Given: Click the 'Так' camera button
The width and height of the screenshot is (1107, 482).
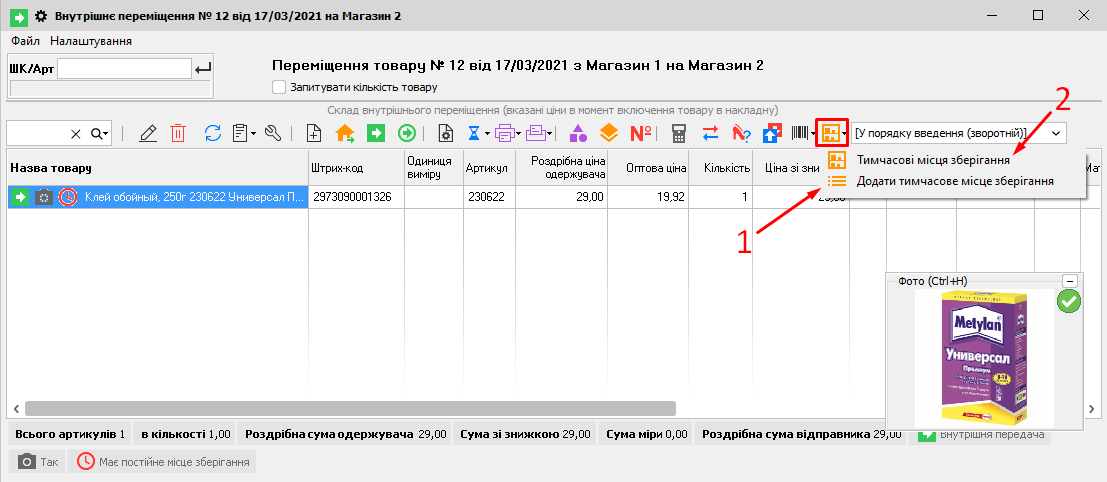Looking at the screenshot, I should [x=39, y=461].
